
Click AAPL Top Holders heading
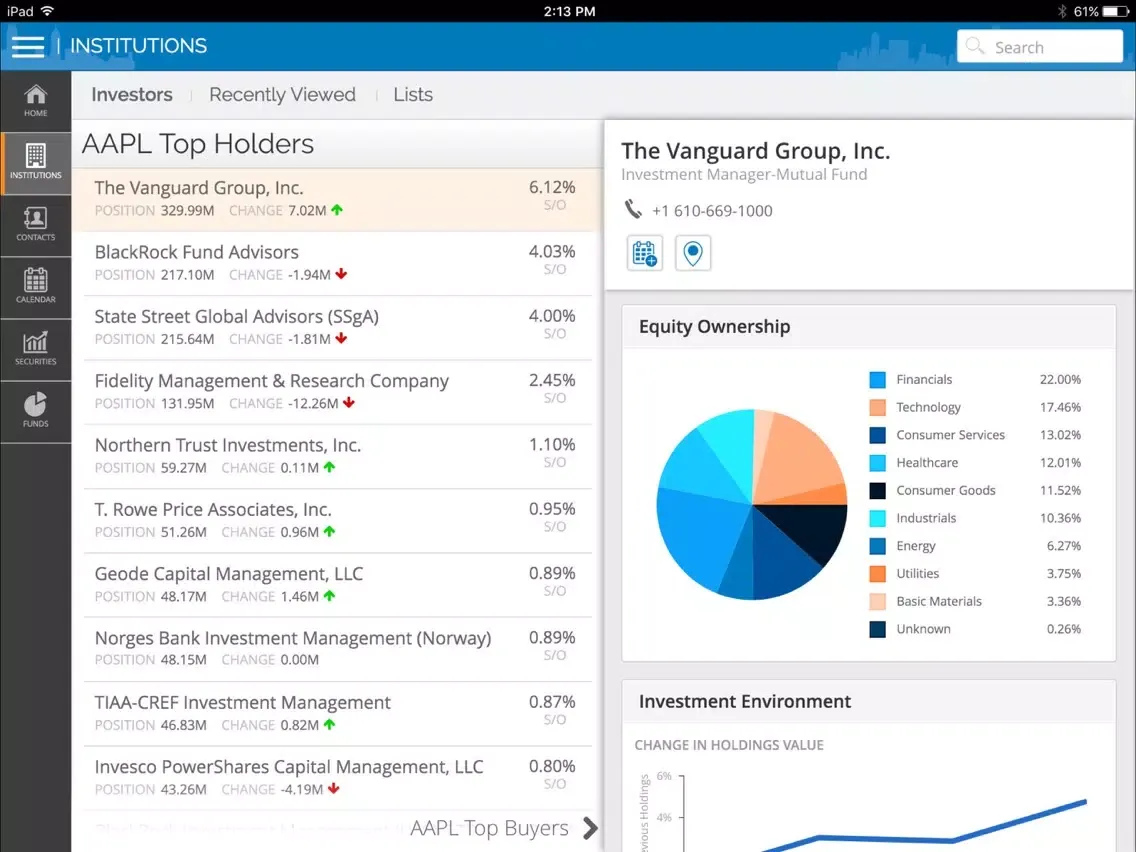pyautogui.click(x=198, y=144)
